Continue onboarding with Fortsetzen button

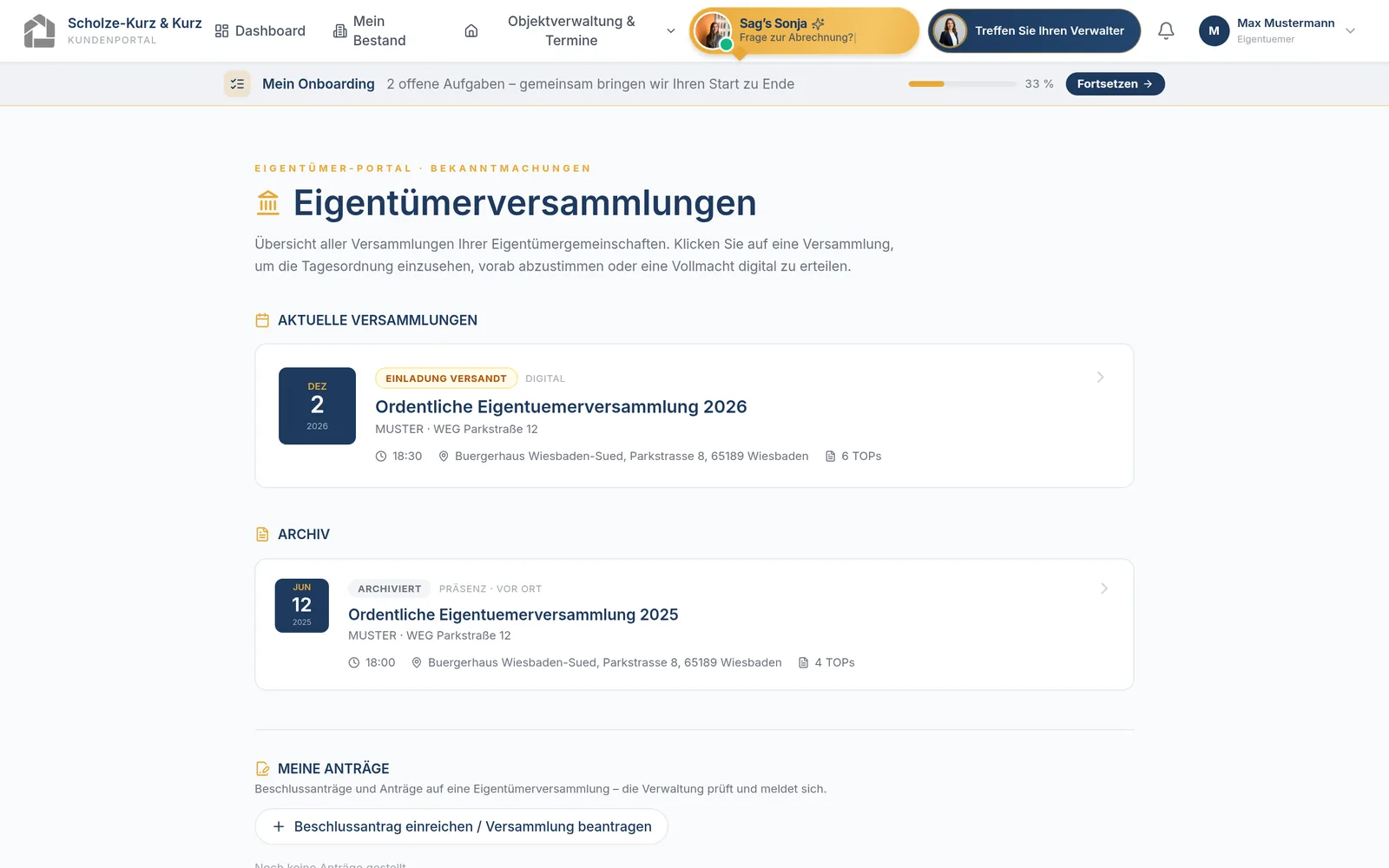click(1115, 83)
